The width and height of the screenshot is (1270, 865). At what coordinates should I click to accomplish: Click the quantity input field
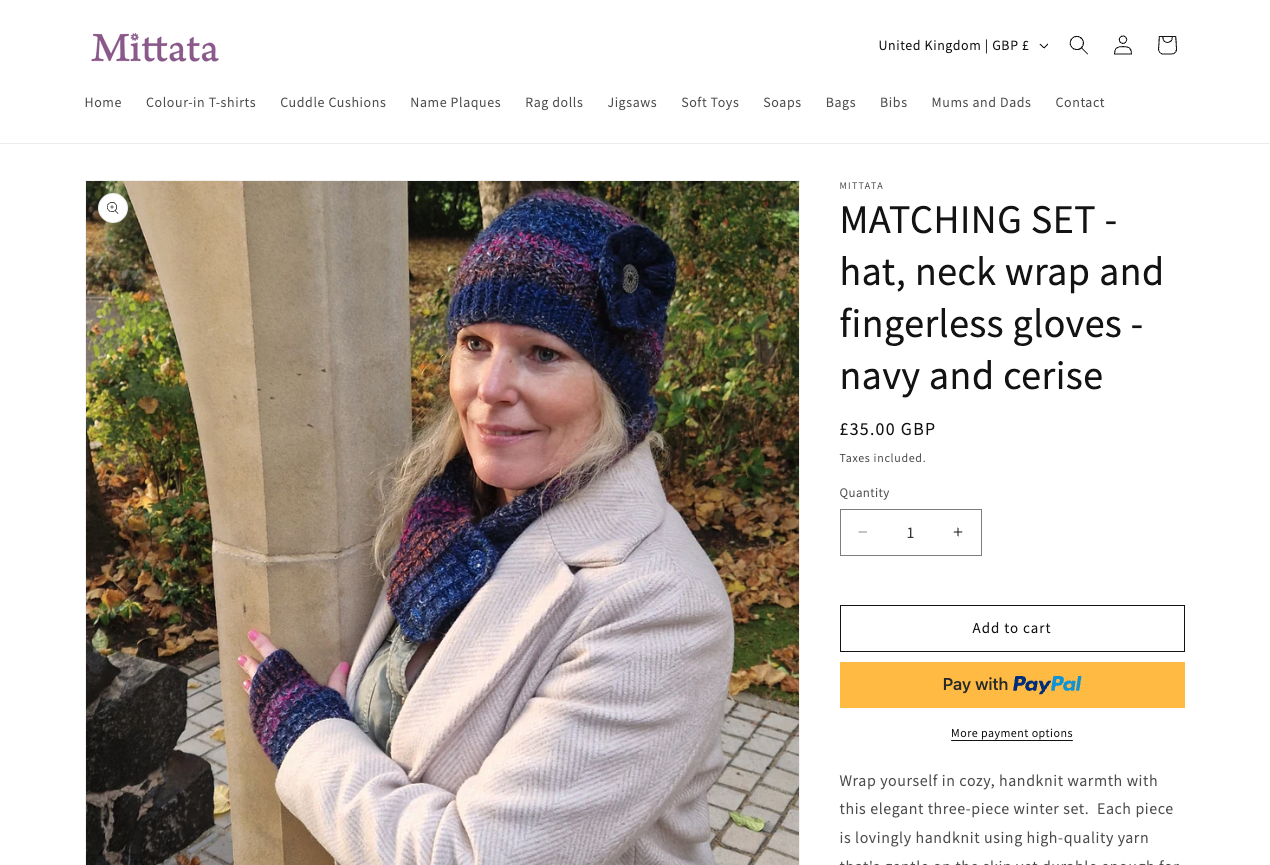tap(910, 533)
